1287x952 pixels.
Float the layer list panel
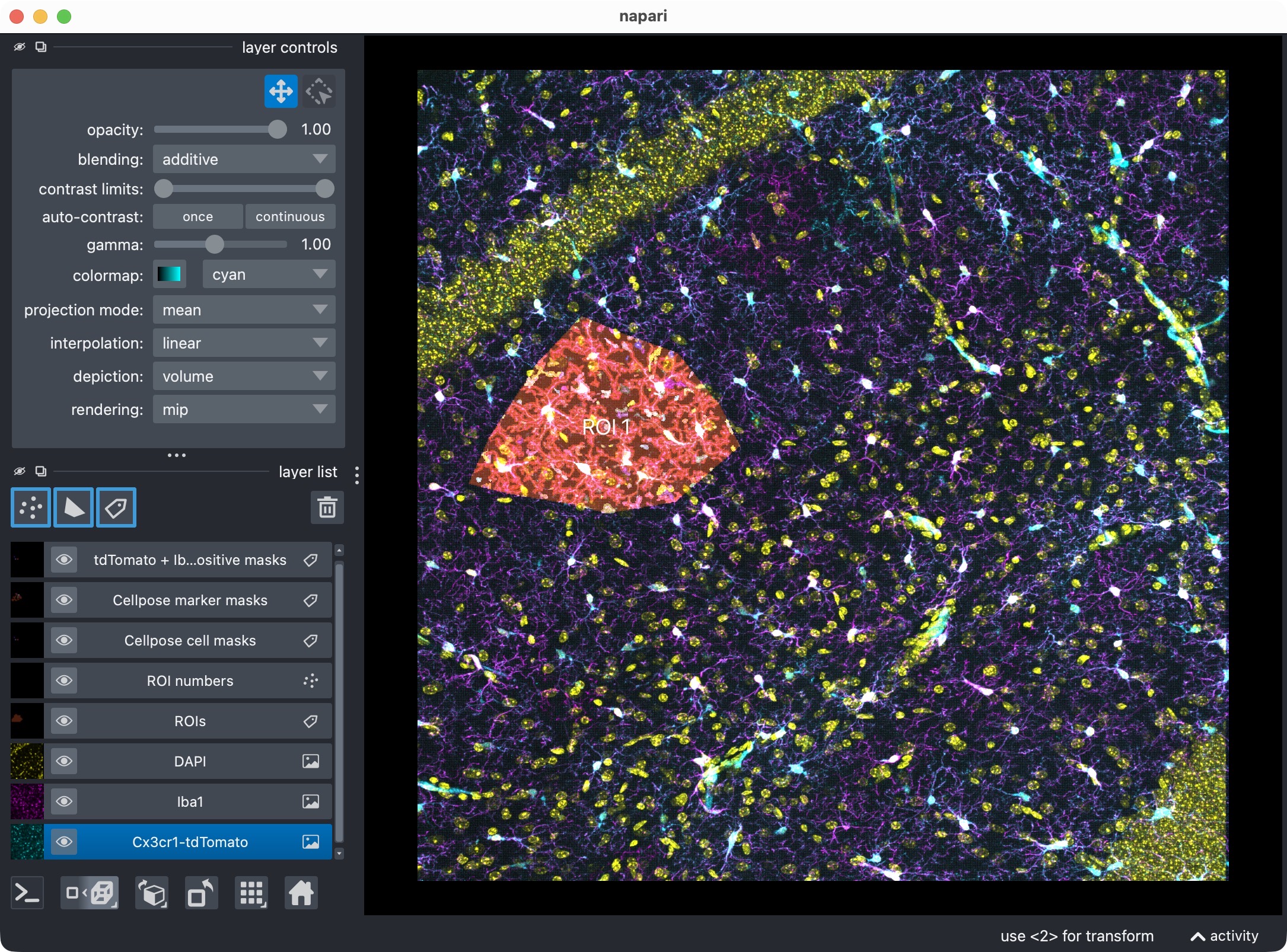[x=41, y=471]
